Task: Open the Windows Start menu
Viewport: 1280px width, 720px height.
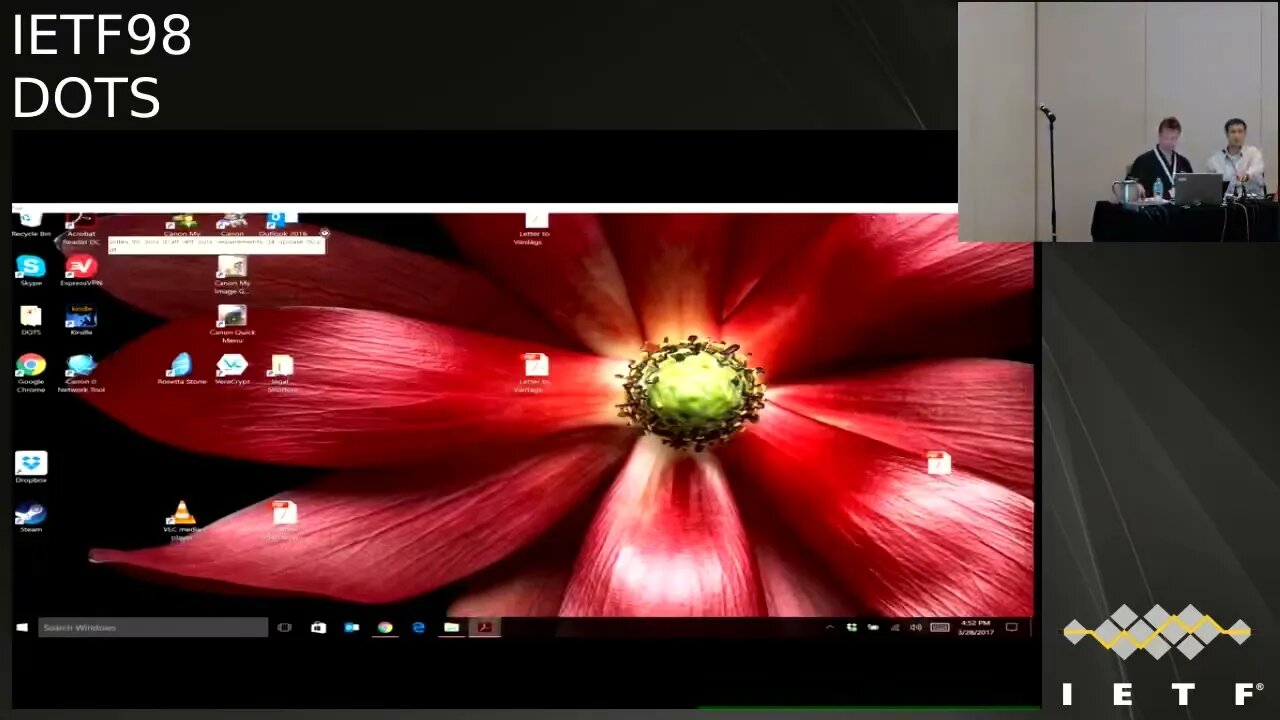Action: click(x=22, y=627)
